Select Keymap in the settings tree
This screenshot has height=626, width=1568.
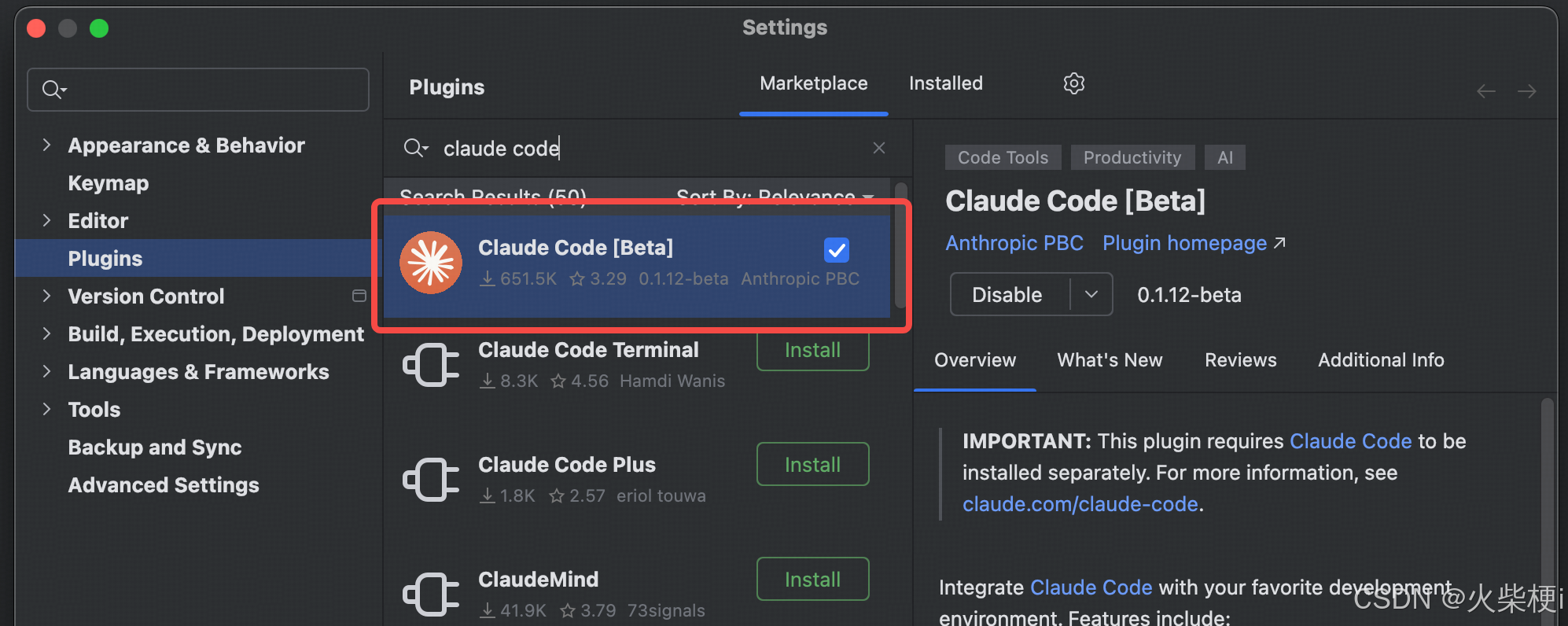tap(109, 183)
